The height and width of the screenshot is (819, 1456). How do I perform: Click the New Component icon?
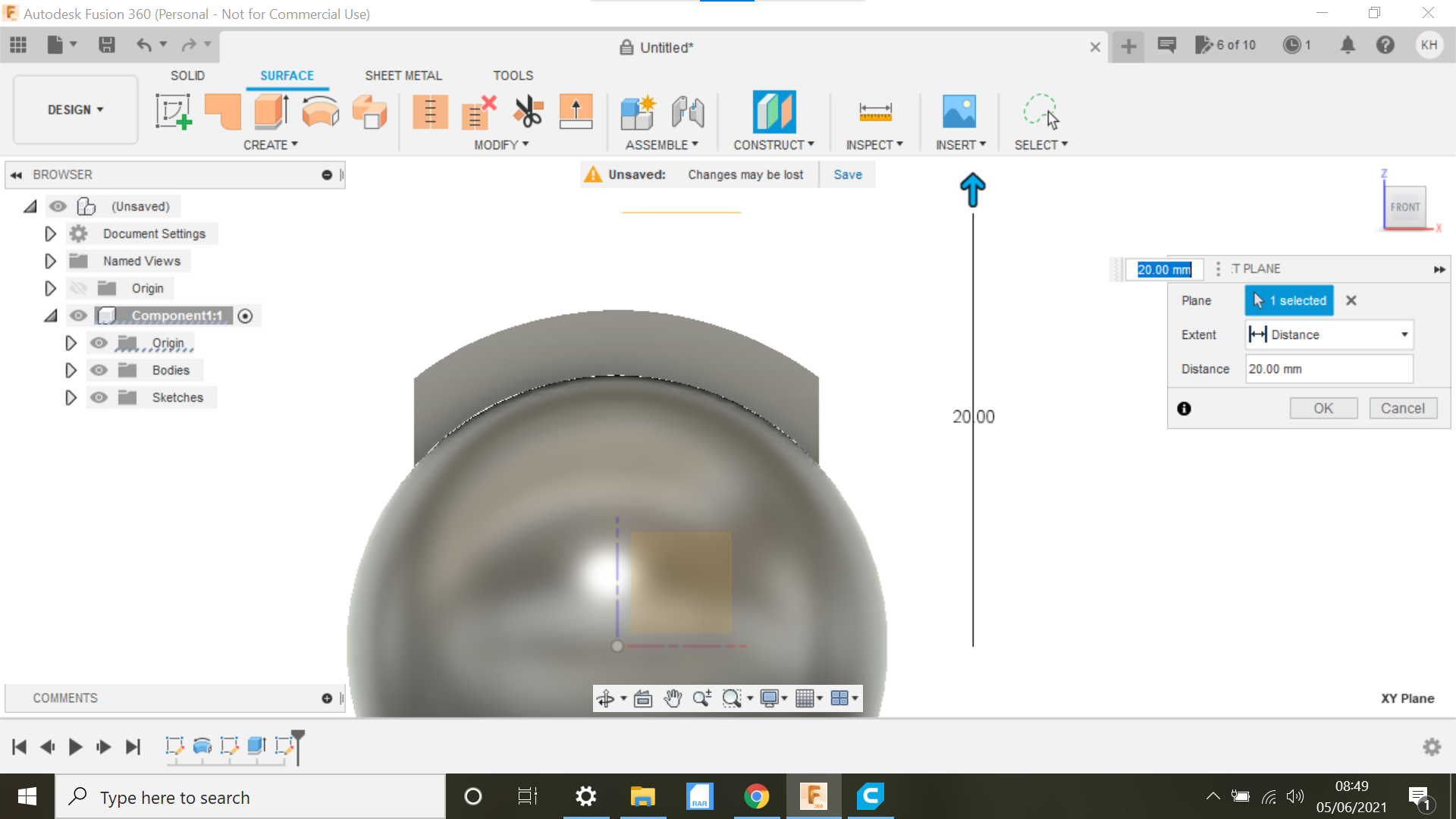pyautogui.click(x=638, y=111)
